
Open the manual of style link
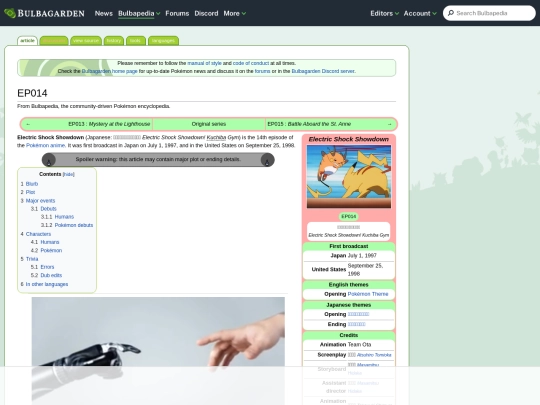204,63
